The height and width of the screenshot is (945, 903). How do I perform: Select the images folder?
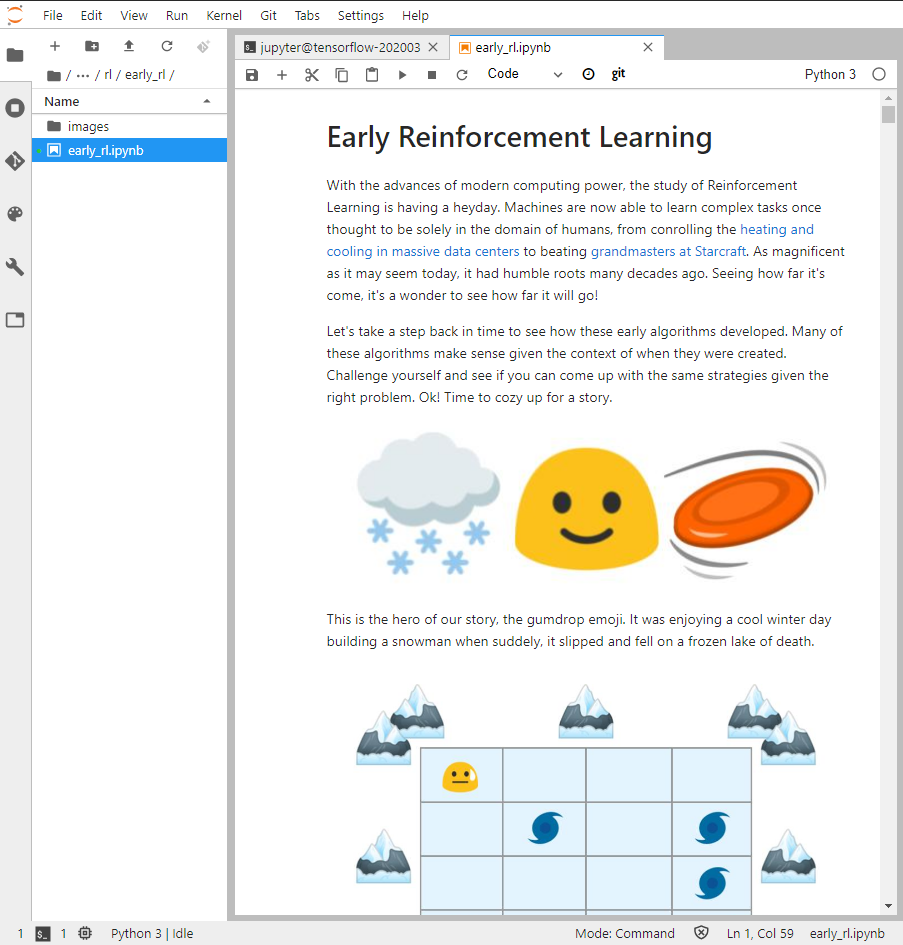pos(129,126)
